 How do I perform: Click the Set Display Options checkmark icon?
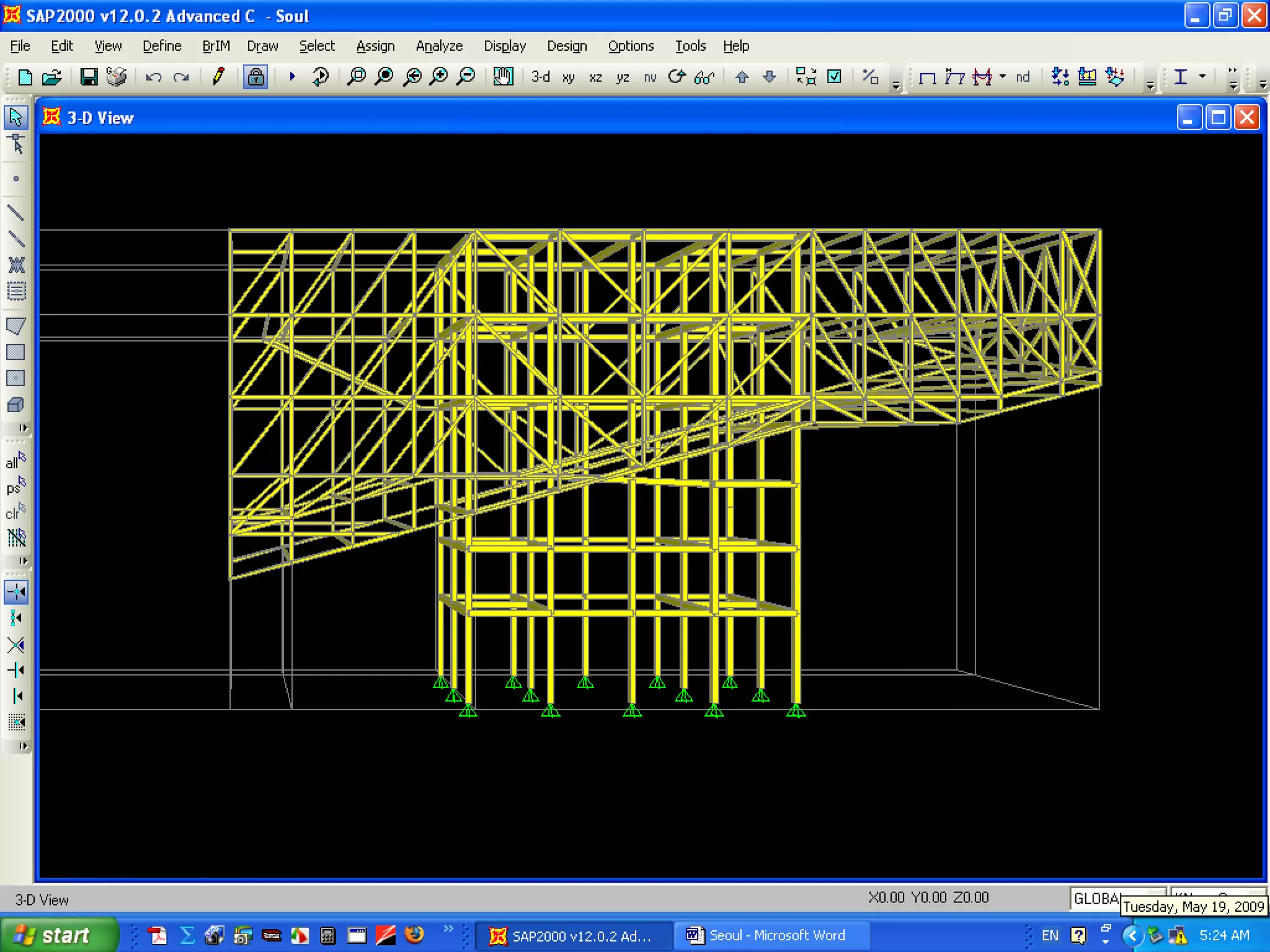pos(835,77)
